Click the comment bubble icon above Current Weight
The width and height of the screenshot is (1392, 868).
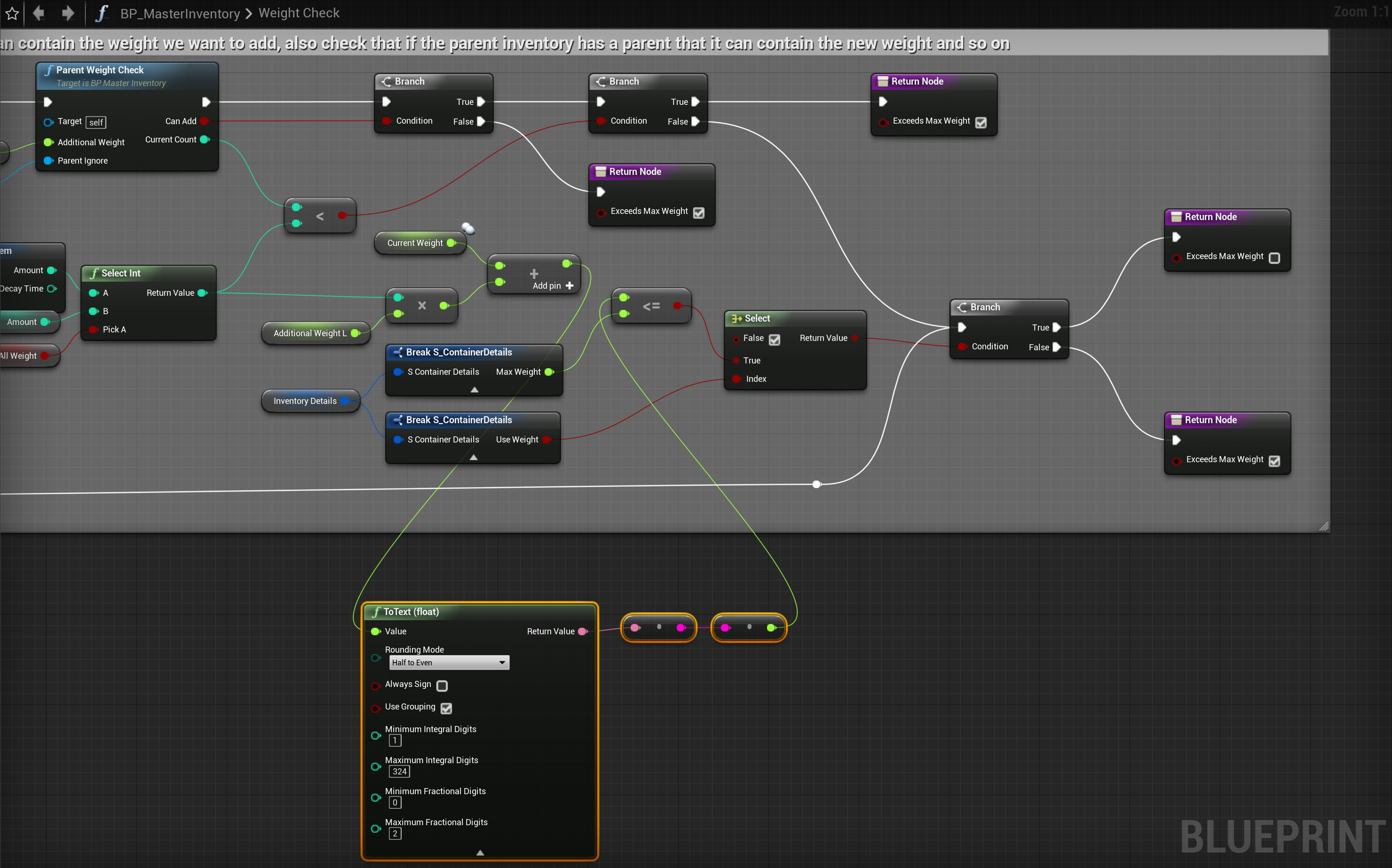(468, 229)
